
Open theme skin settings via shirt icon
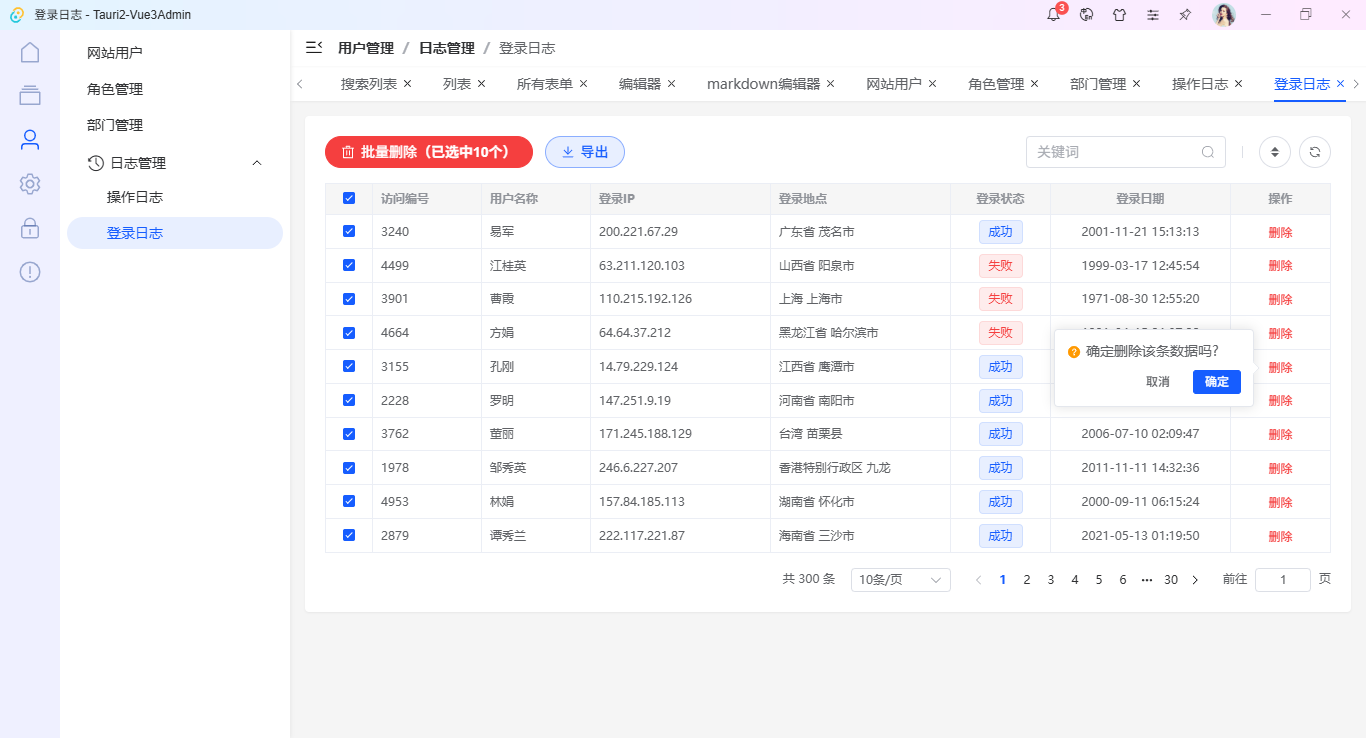coord(1120,15)
